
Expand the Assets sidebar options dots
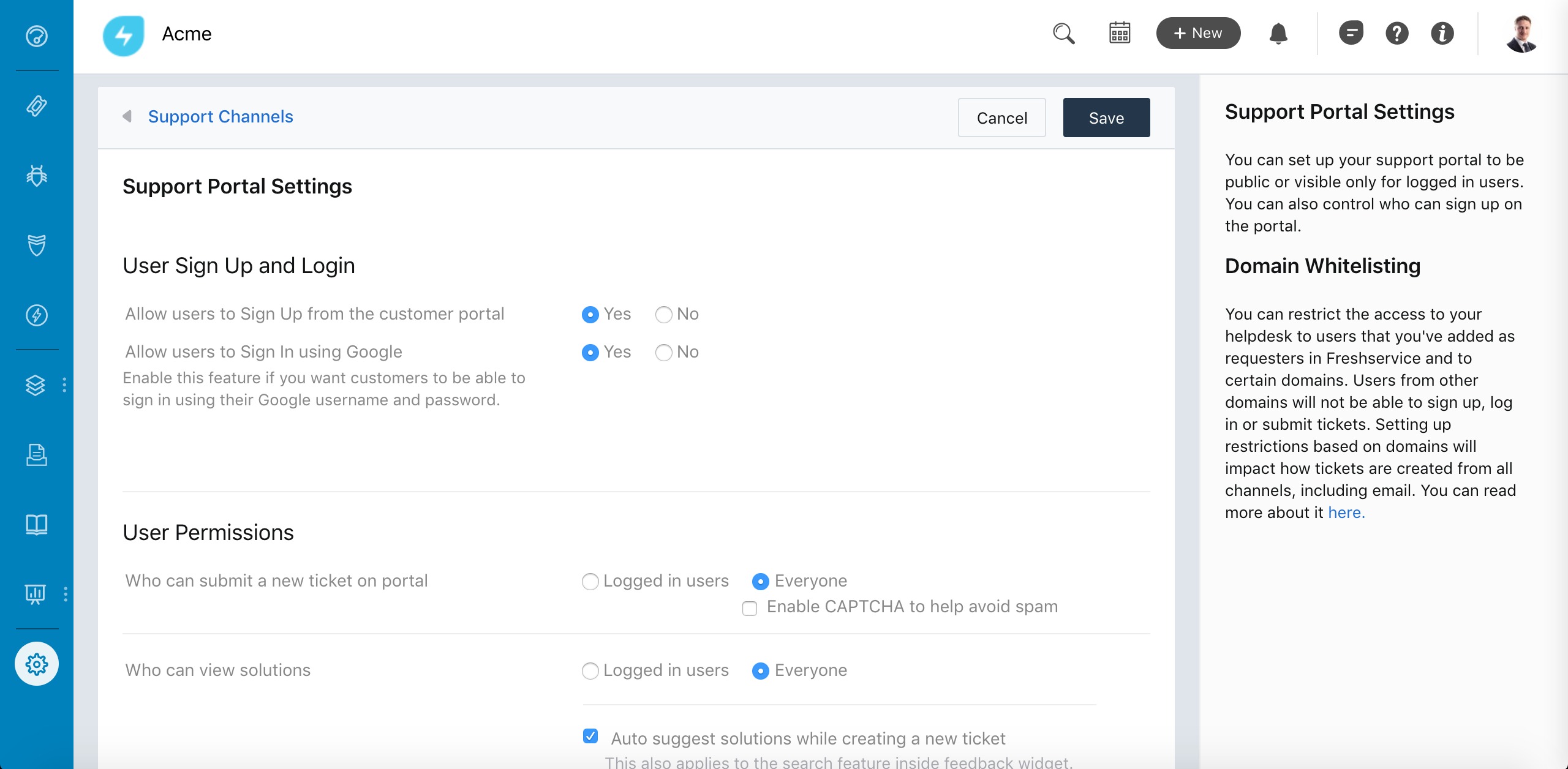click(x=64, y=385)
